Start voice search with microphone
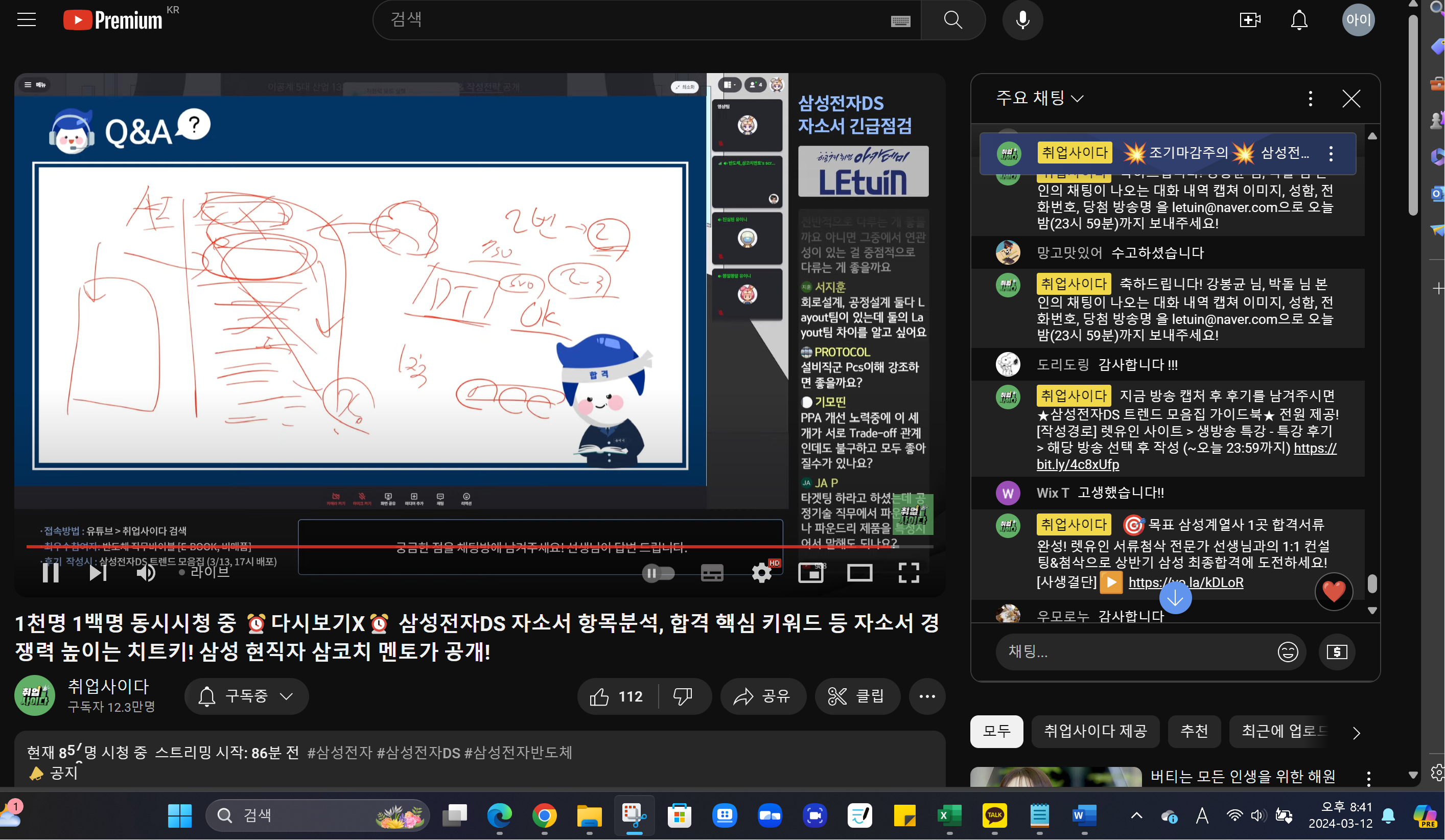 pos(1022,20)
